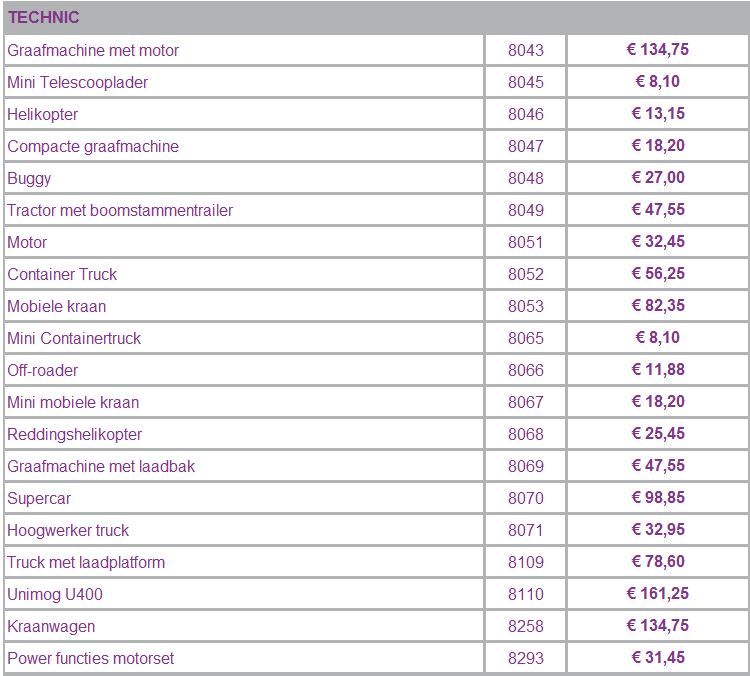750x676 pixels.
Task: Click price € 8,10 of Mini Containertruck
Action: point(658,338)
